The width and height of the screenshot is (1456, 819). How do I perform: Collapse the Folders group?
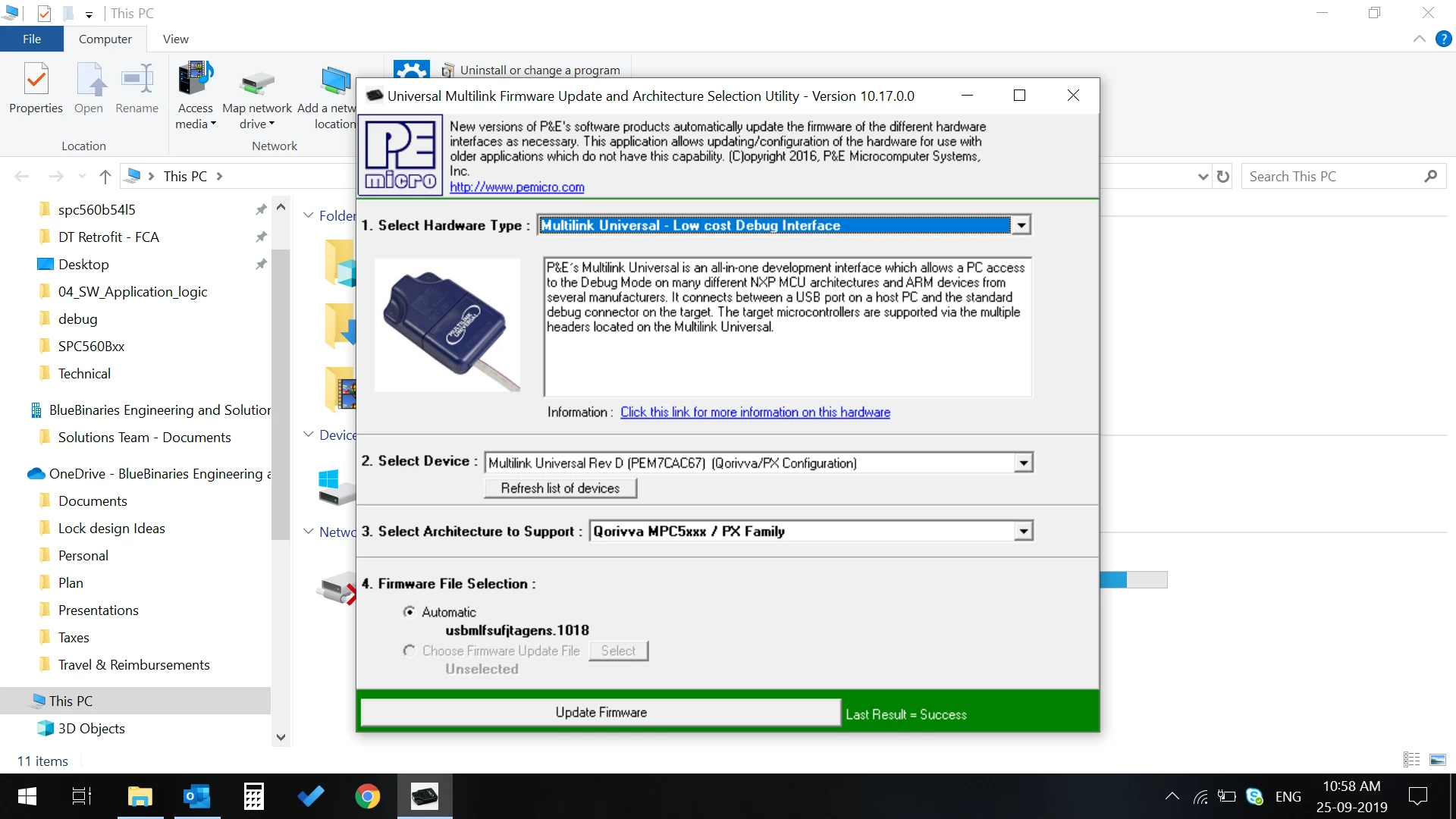pos(309,215)
